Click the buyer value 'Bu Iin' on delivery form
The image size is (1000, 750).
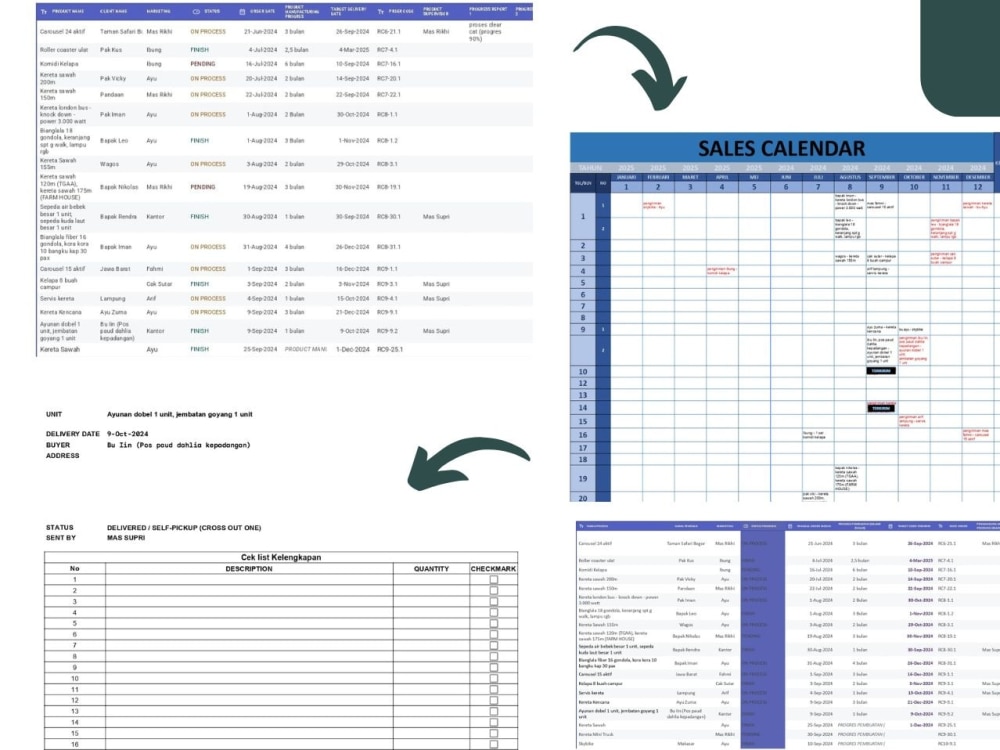click(x=179, y=445)
